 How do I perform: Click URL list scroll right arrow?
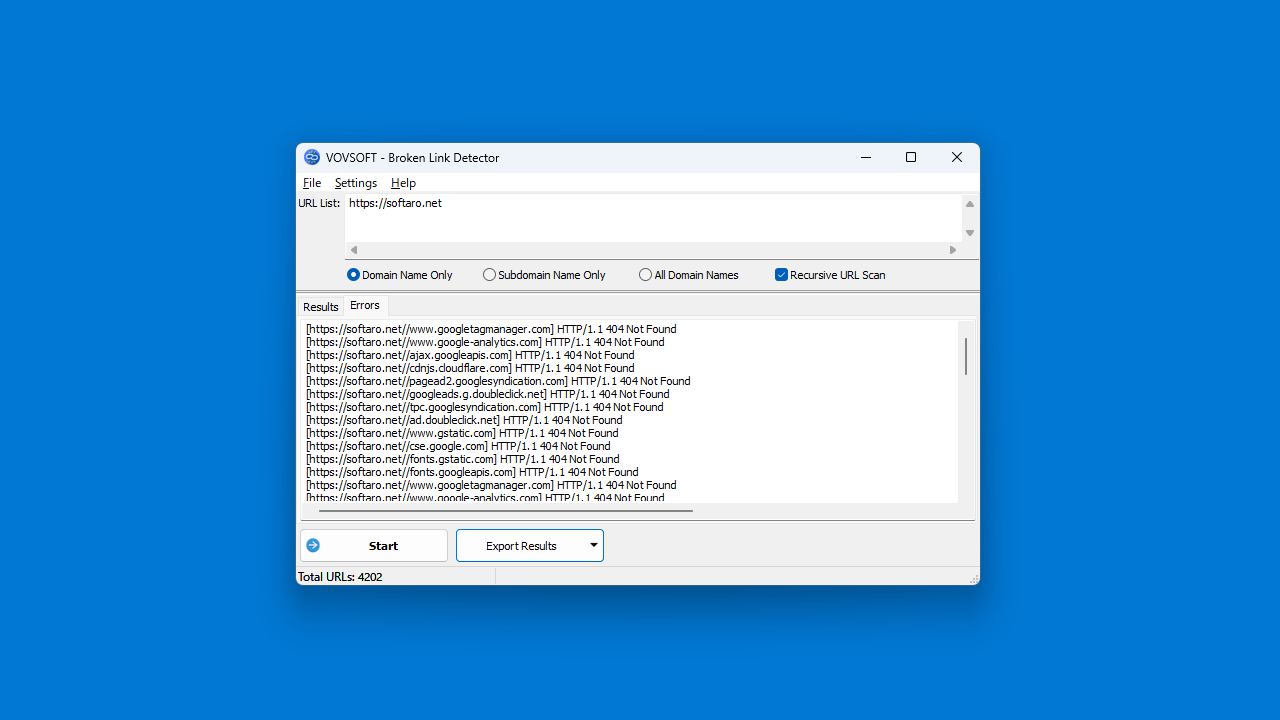[953, 250]
